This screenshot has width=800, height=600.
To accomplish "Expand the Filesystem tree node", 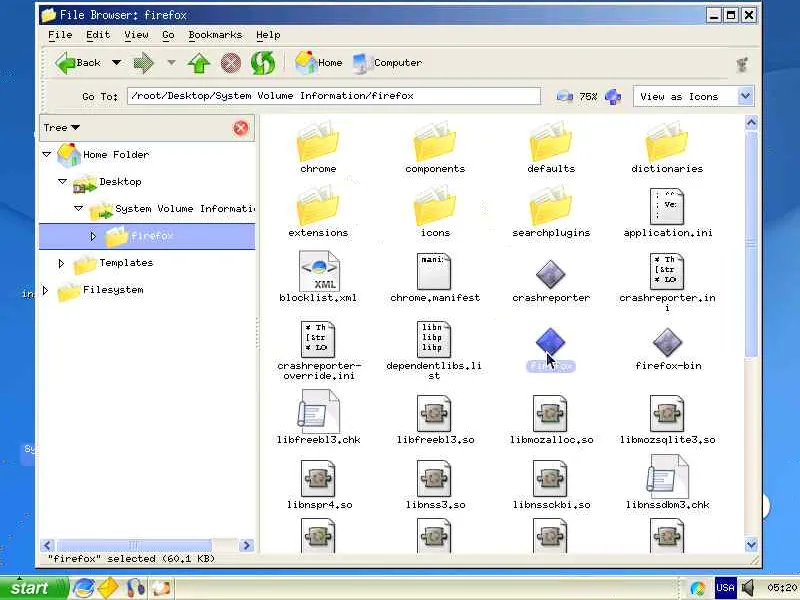I will pyautogui.click(x=45, y=290).
